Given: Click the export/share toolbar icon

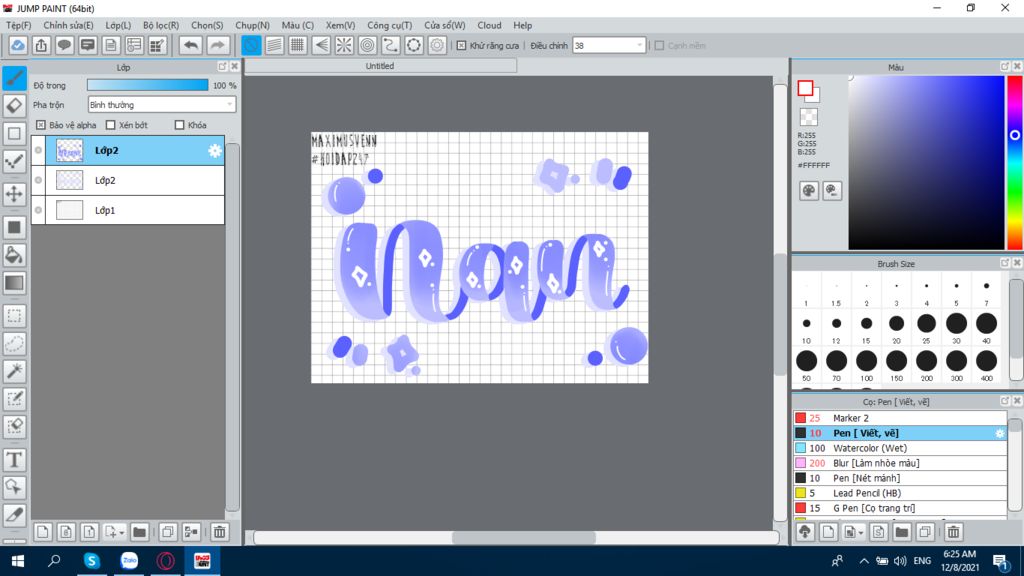Looking at the screenshot, I should 41,45.
